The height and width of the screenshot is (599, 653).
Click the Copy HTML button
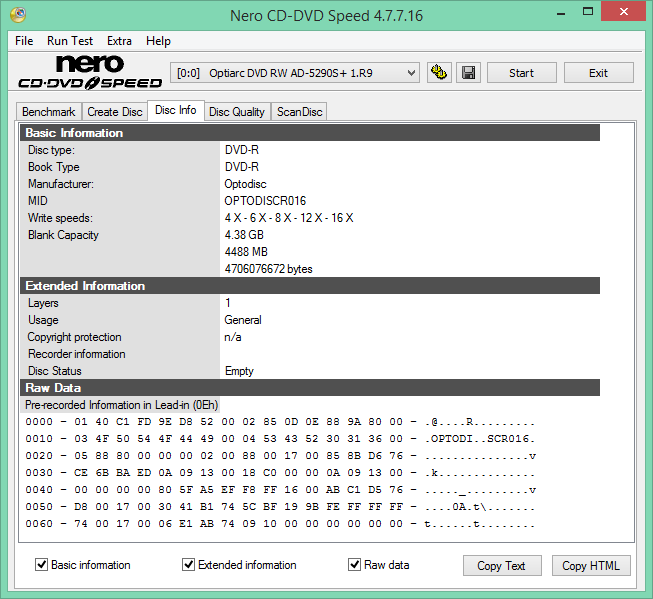(x=591, y=566)
